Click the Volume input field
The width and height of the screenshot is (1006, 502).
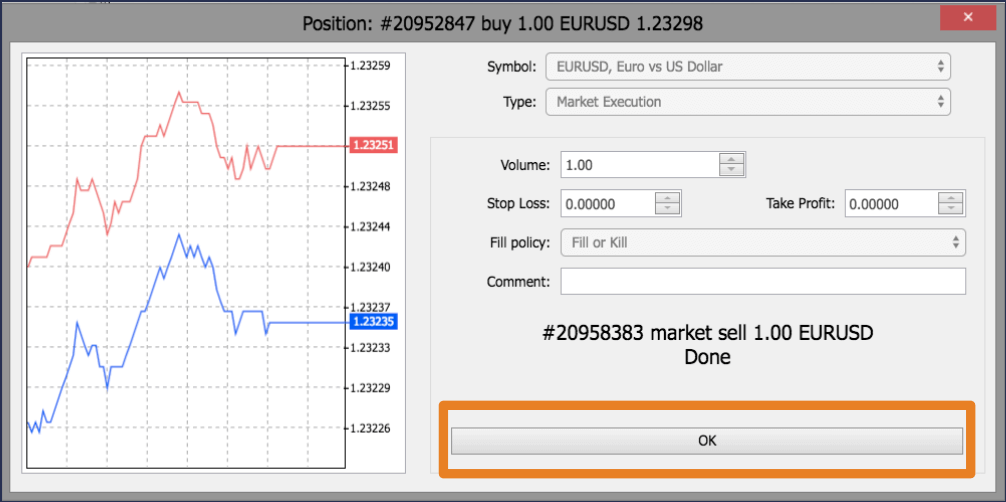(x=640, y=165)
